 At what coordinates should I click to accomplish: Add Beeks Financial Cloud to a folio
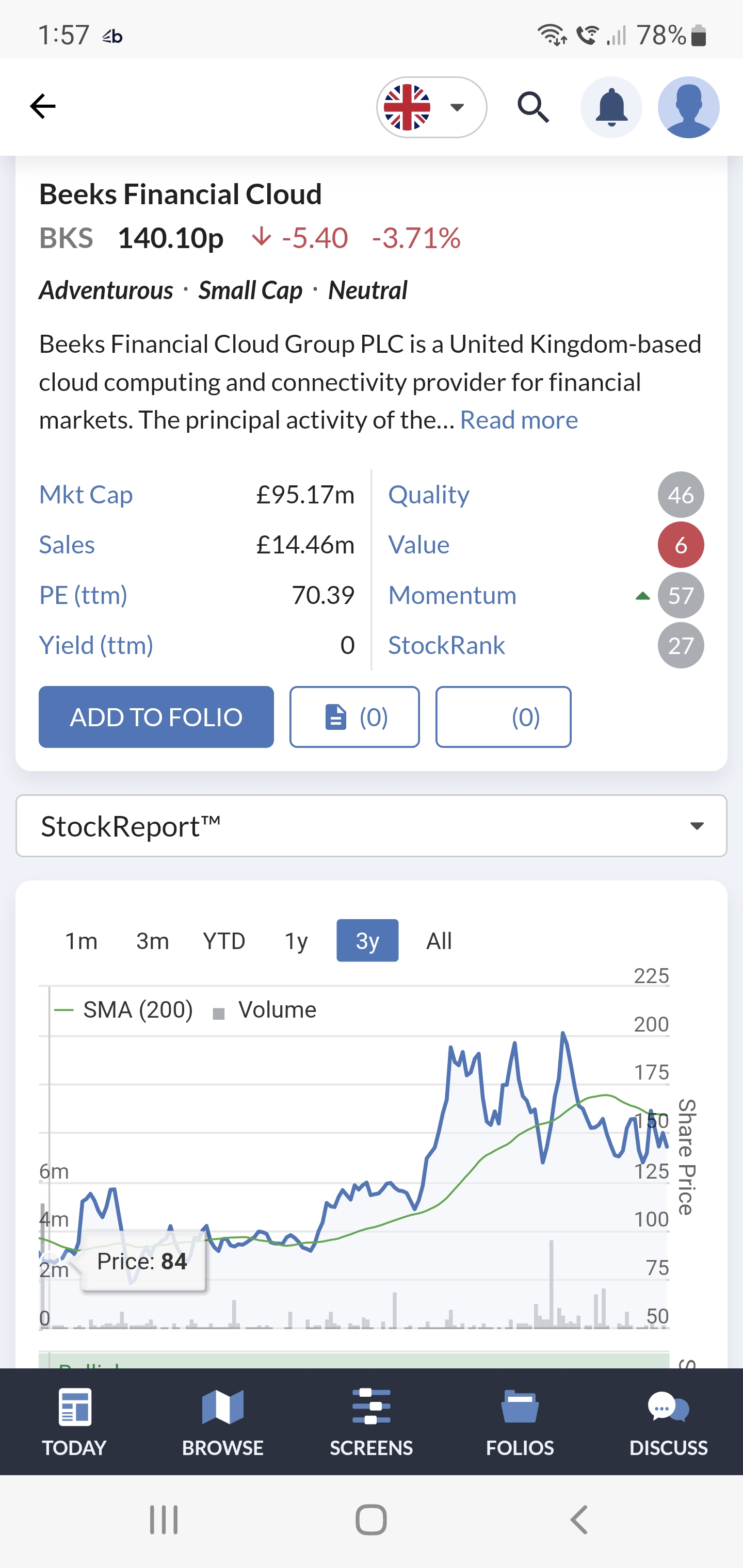pyautogui.click(x=156, y=717)
